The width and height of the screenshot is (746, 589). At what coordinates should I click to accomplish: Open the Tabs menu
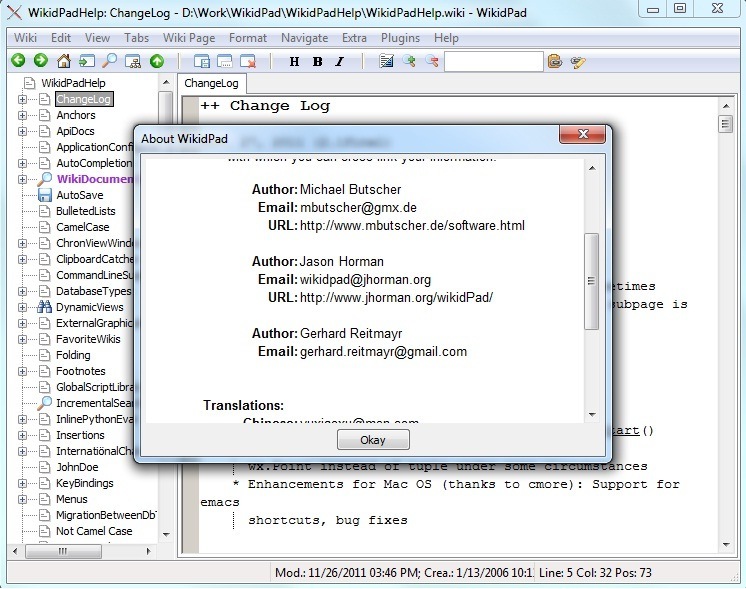point(137,38)
